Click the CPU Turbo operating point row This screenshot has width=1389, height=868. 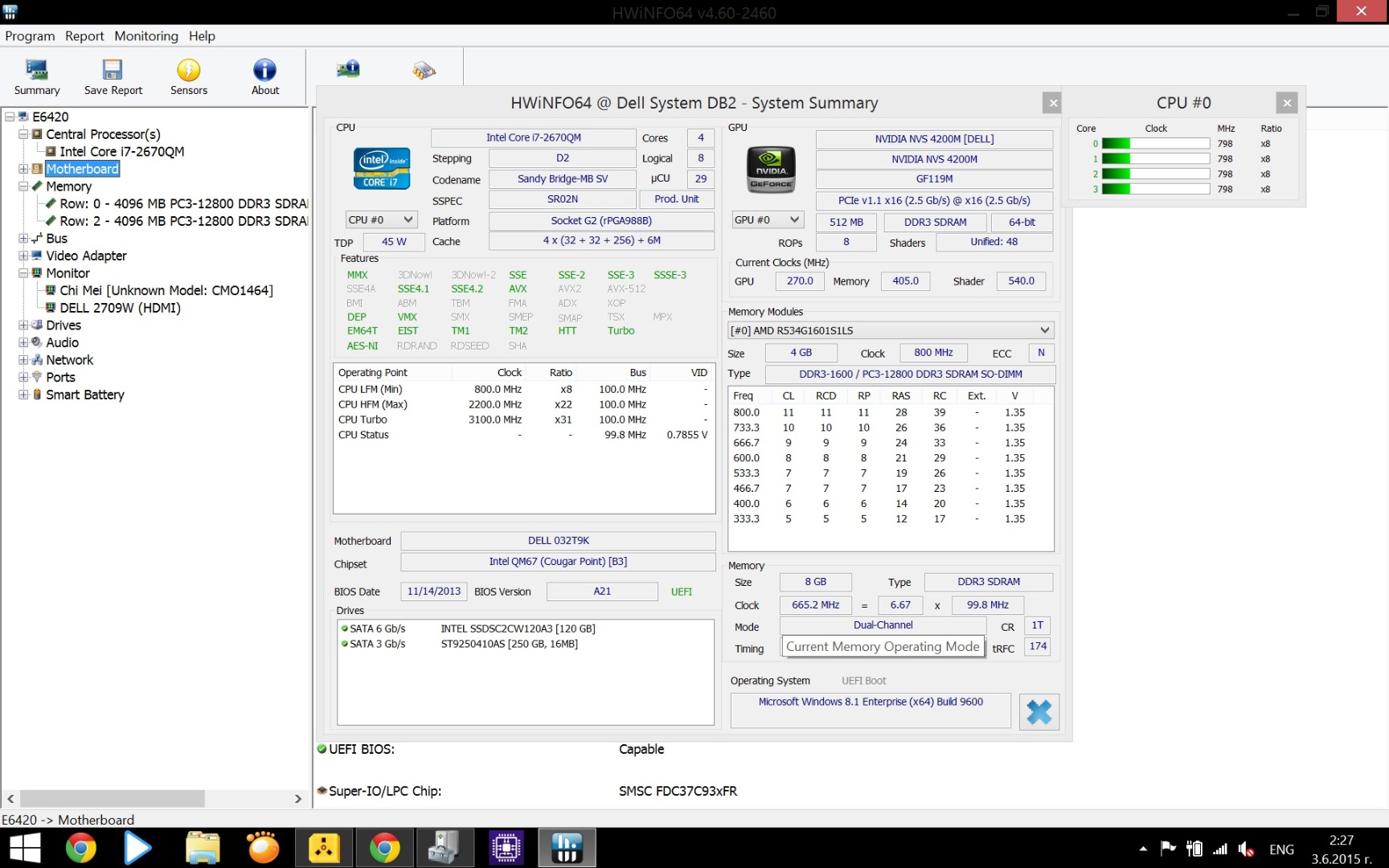[x=523, y=420]
